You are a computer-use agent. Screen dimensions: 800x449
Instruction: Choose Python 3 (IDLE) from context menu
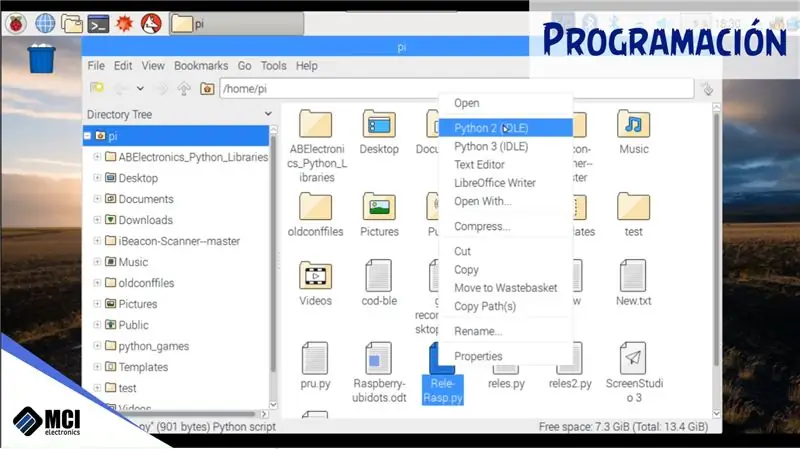(x=506, y=146)
